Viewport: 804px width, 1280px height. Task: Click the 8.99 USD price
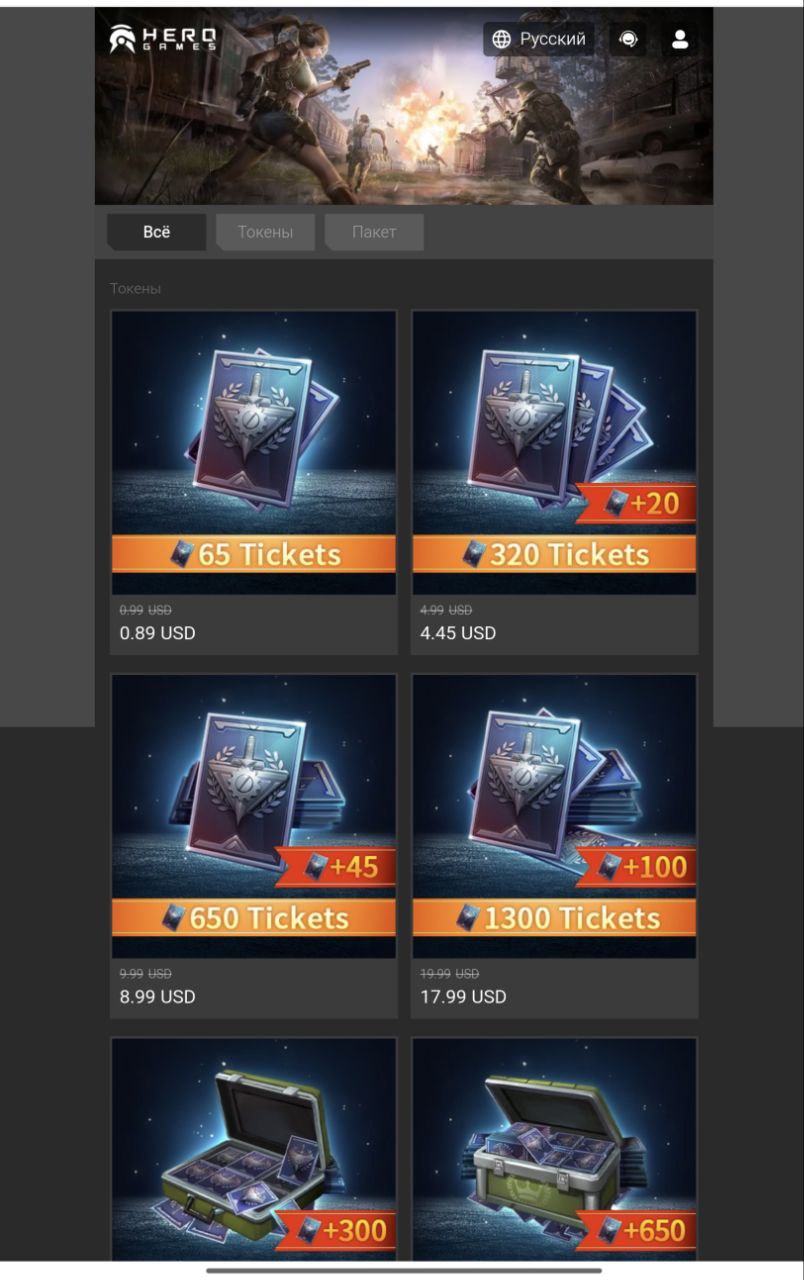[x=157, y=996]
